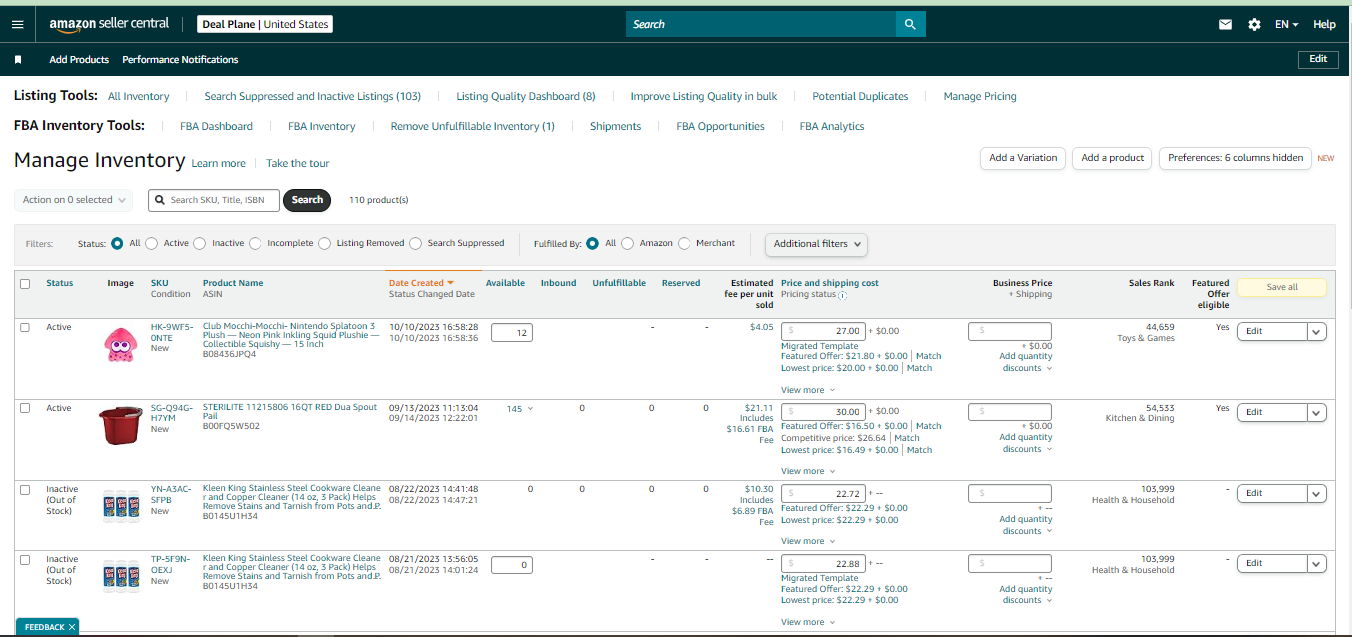Viewport: 1352px width, 637px height.
Task: Select Fulfilled By Amazon radio
Action: (627, 243)
